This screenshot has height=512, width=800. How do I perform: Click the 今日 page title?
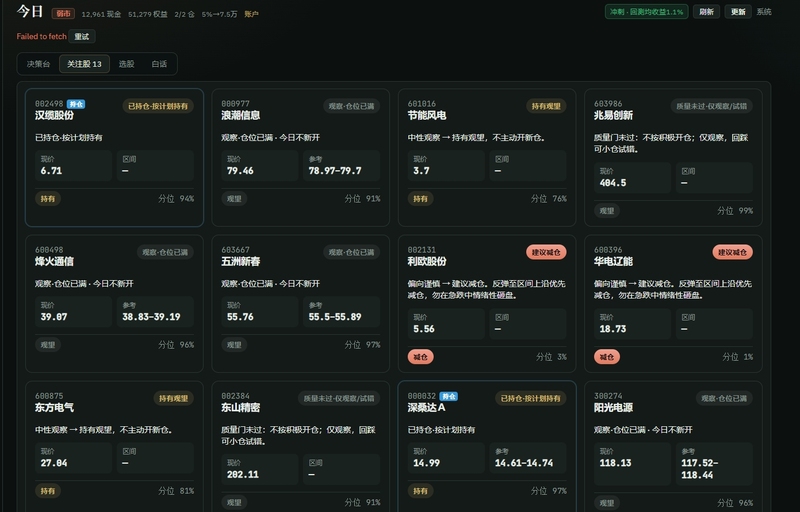tap(30, 11)
